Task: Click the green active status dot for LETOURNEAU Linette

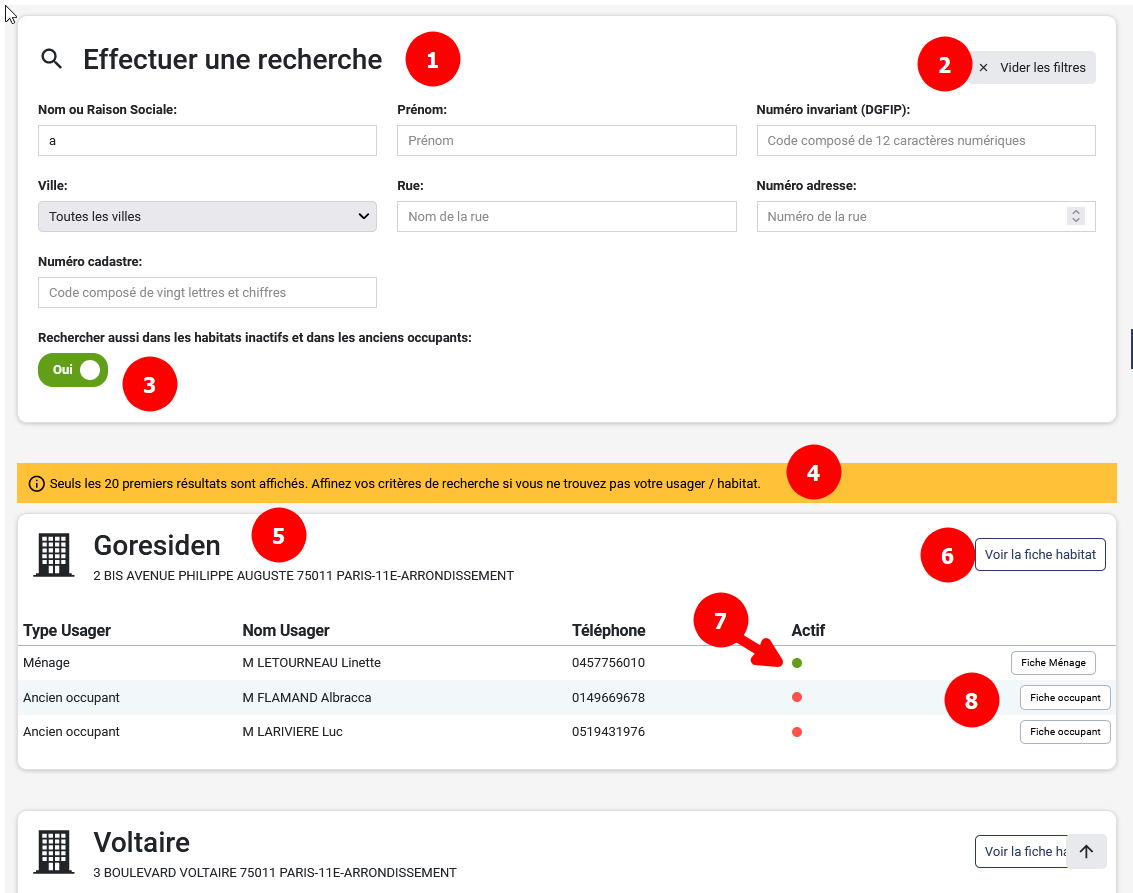Action: click(x=797, y=662)
